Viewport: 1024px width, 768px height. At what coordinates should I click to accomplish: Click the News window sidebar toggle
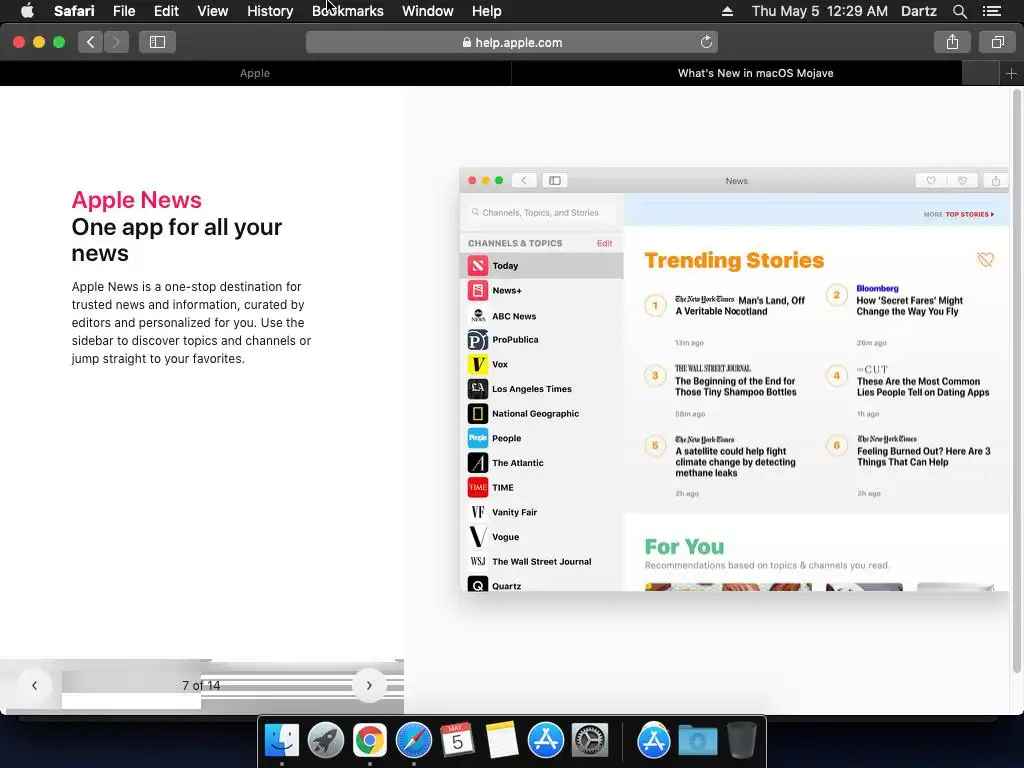(554, 181)
